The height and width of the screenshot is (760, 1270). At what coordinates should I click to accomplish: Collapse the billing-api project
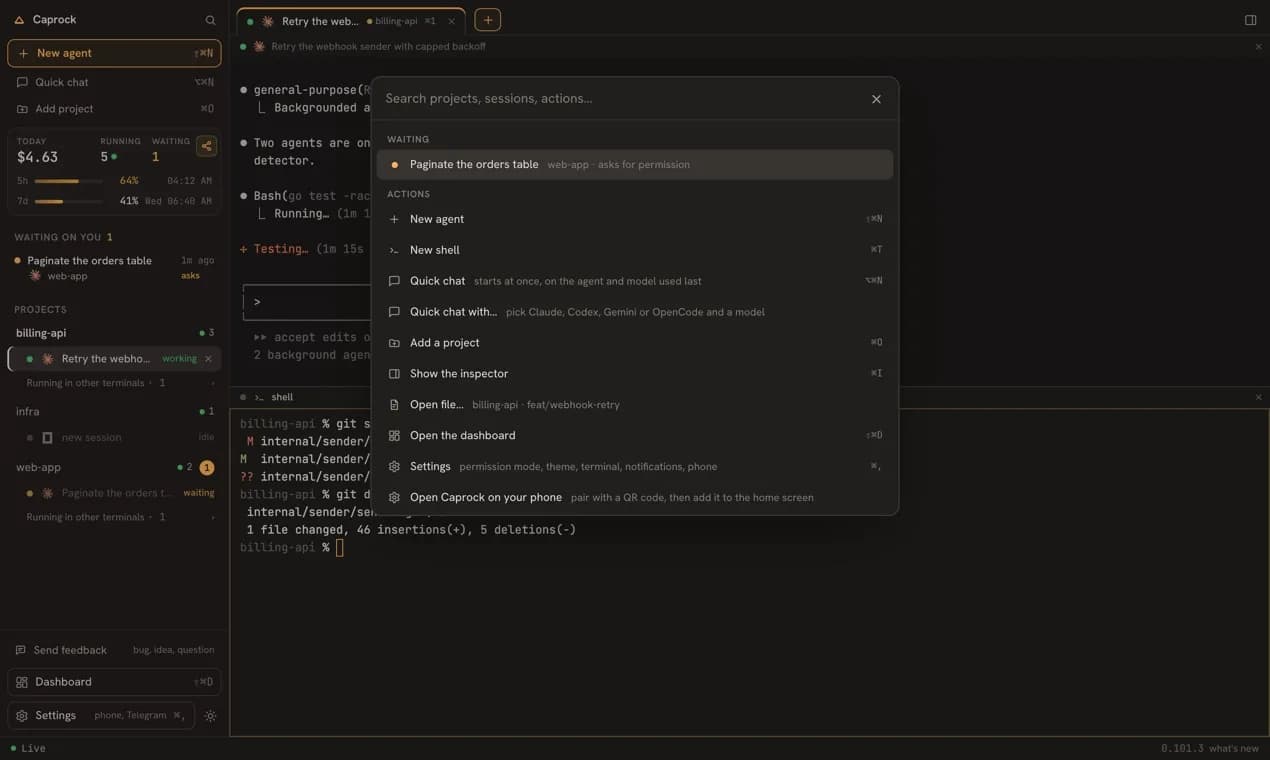114,333
